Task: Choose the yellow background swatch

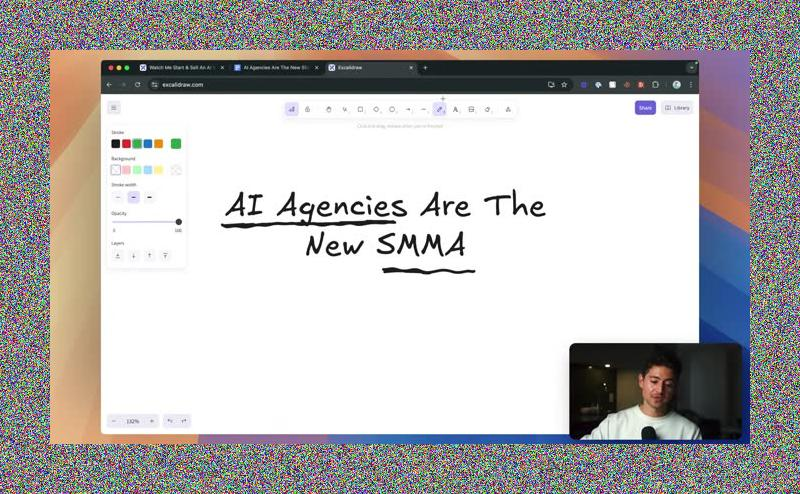Action: click(x=159, y=170)
